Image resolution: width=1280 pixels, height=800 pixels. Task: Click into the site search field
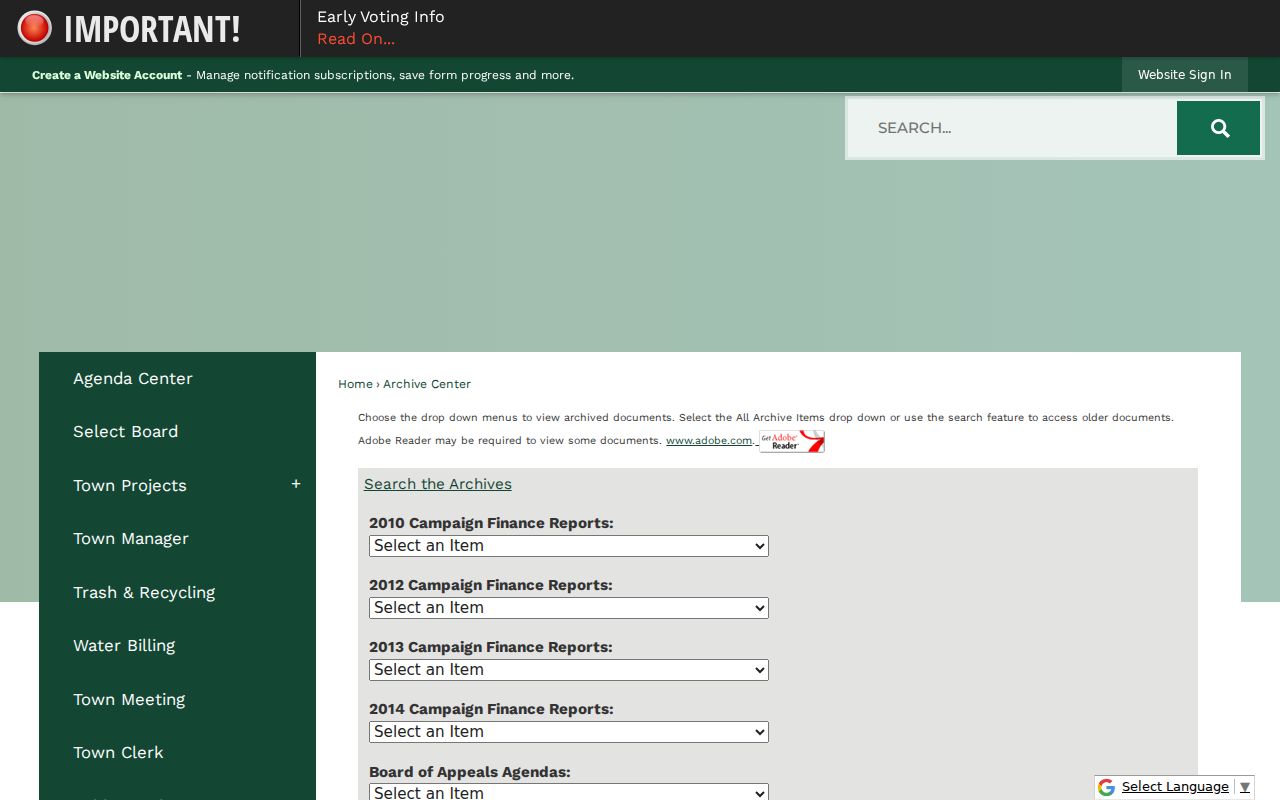[x=1012, y=128]
